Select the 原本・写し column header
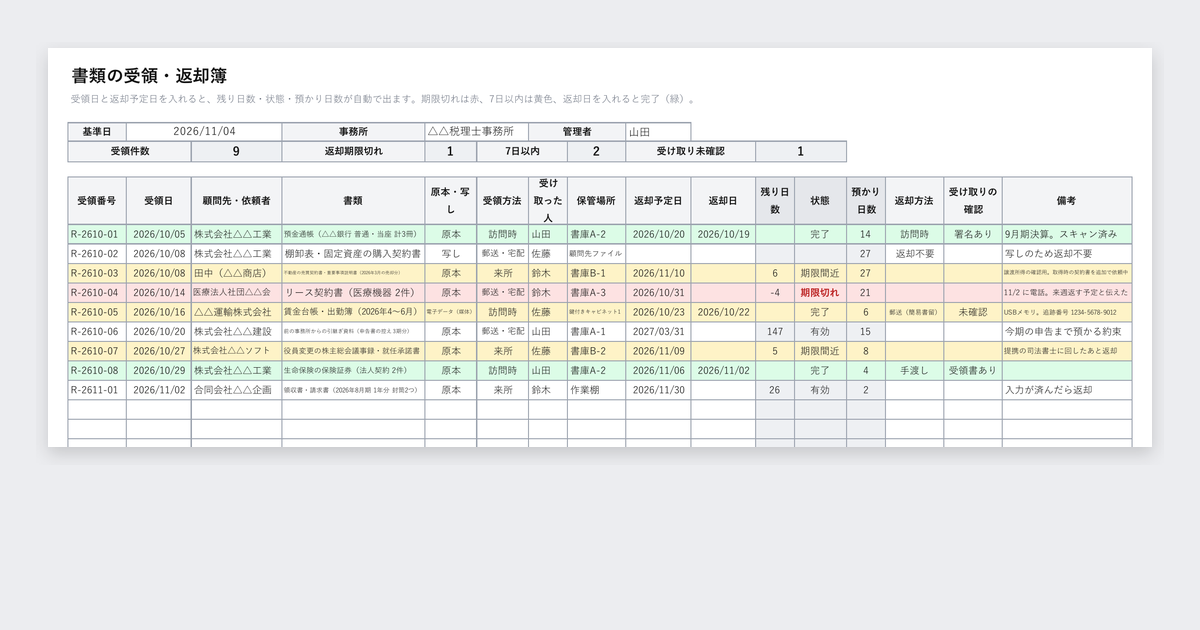The width and height of the screenshot is (1200, 630). pyautogui.click(x=451, y=201)
